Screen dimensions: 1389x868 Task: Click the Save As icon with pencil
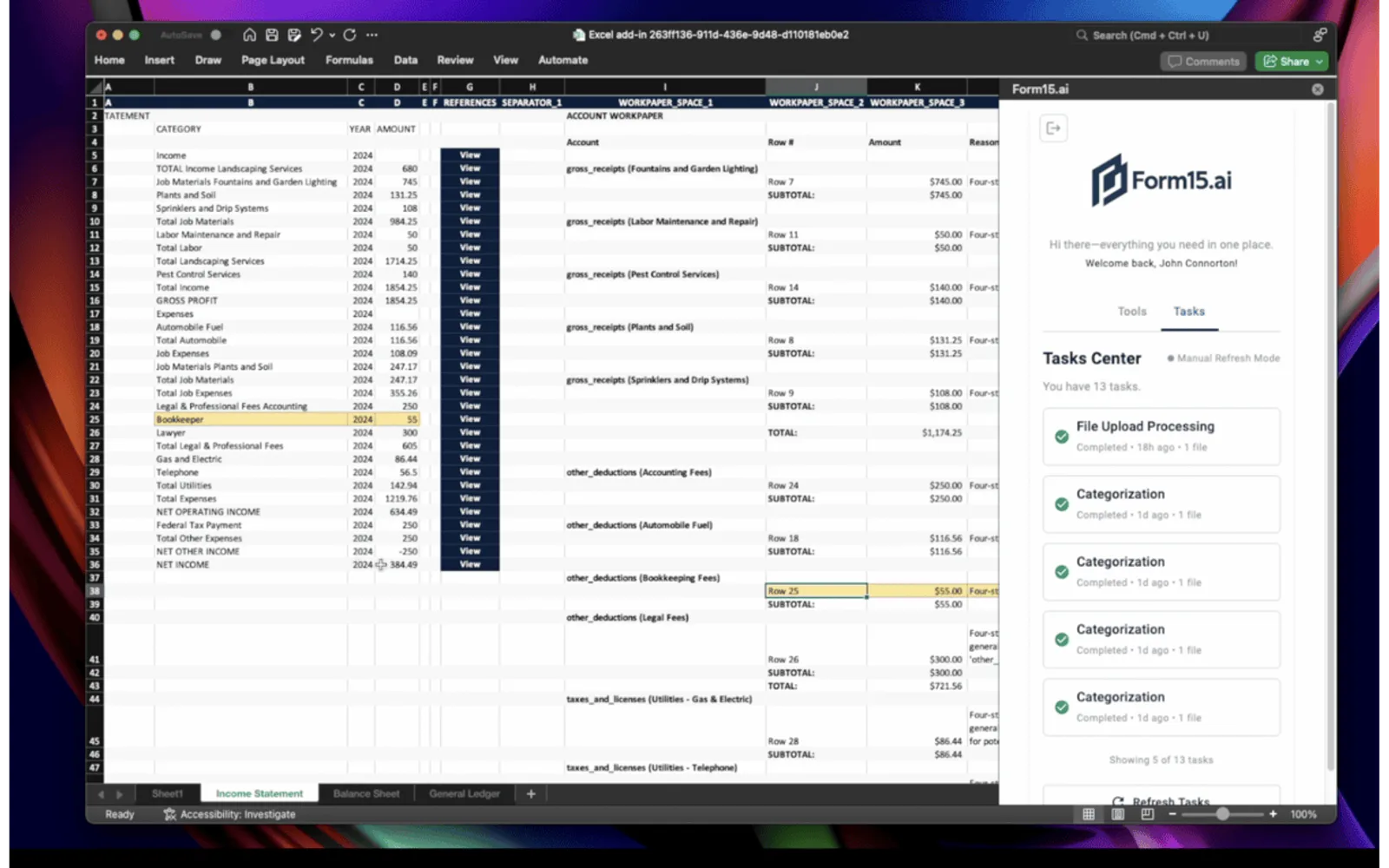point(294,35)
